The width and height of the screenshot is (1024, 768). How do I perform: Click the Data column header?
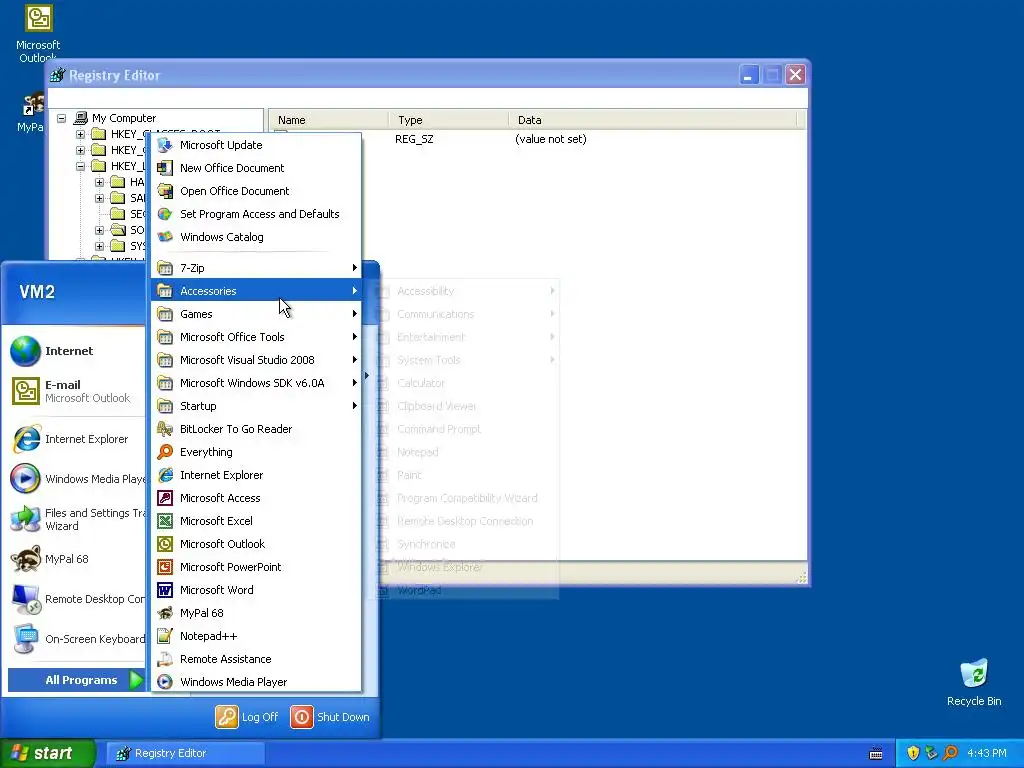pyautogui.click(x=652, y=120)
